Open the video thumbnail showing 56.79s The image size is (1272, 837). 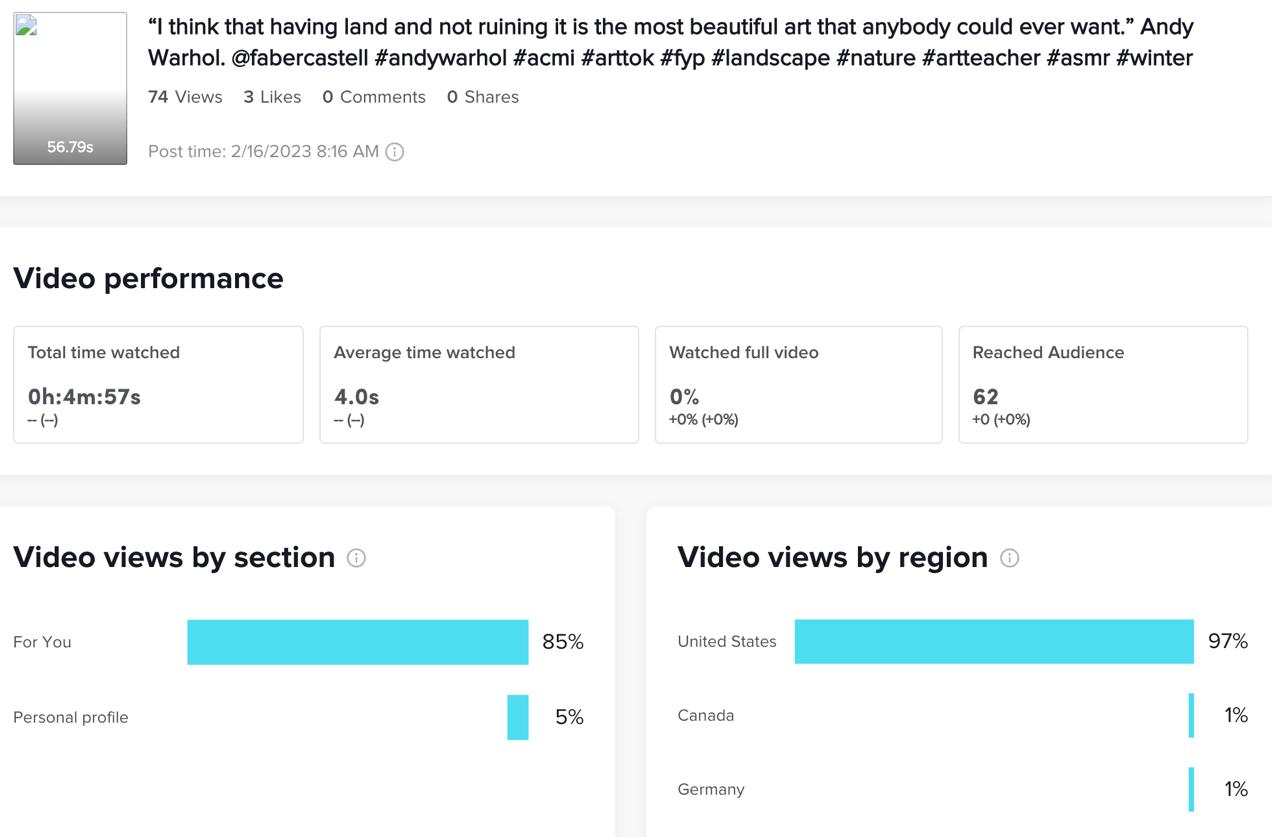coord(70,88)
